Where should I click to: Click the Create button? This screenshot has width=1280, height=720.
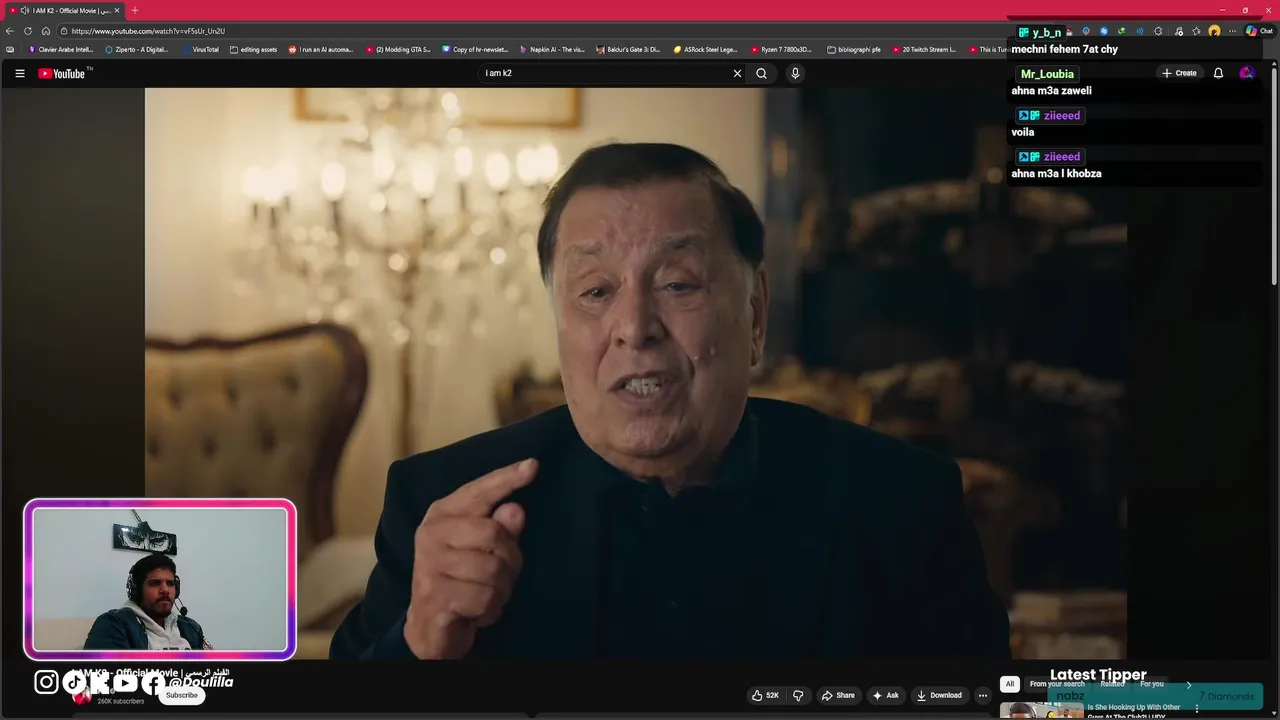1179,73
